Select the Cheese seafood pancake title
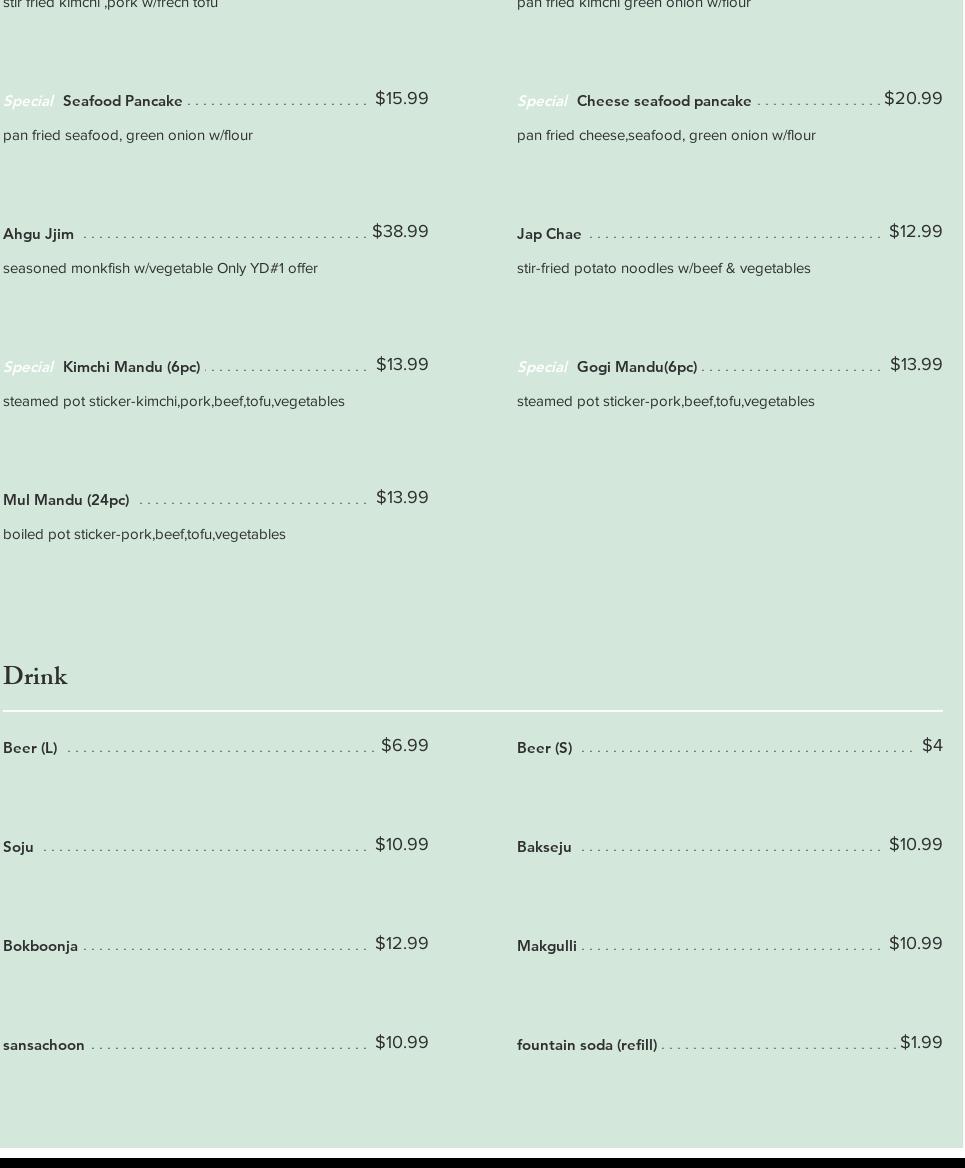The height and width of the screenshot is (1168, 965). click(x=663, y=101)
